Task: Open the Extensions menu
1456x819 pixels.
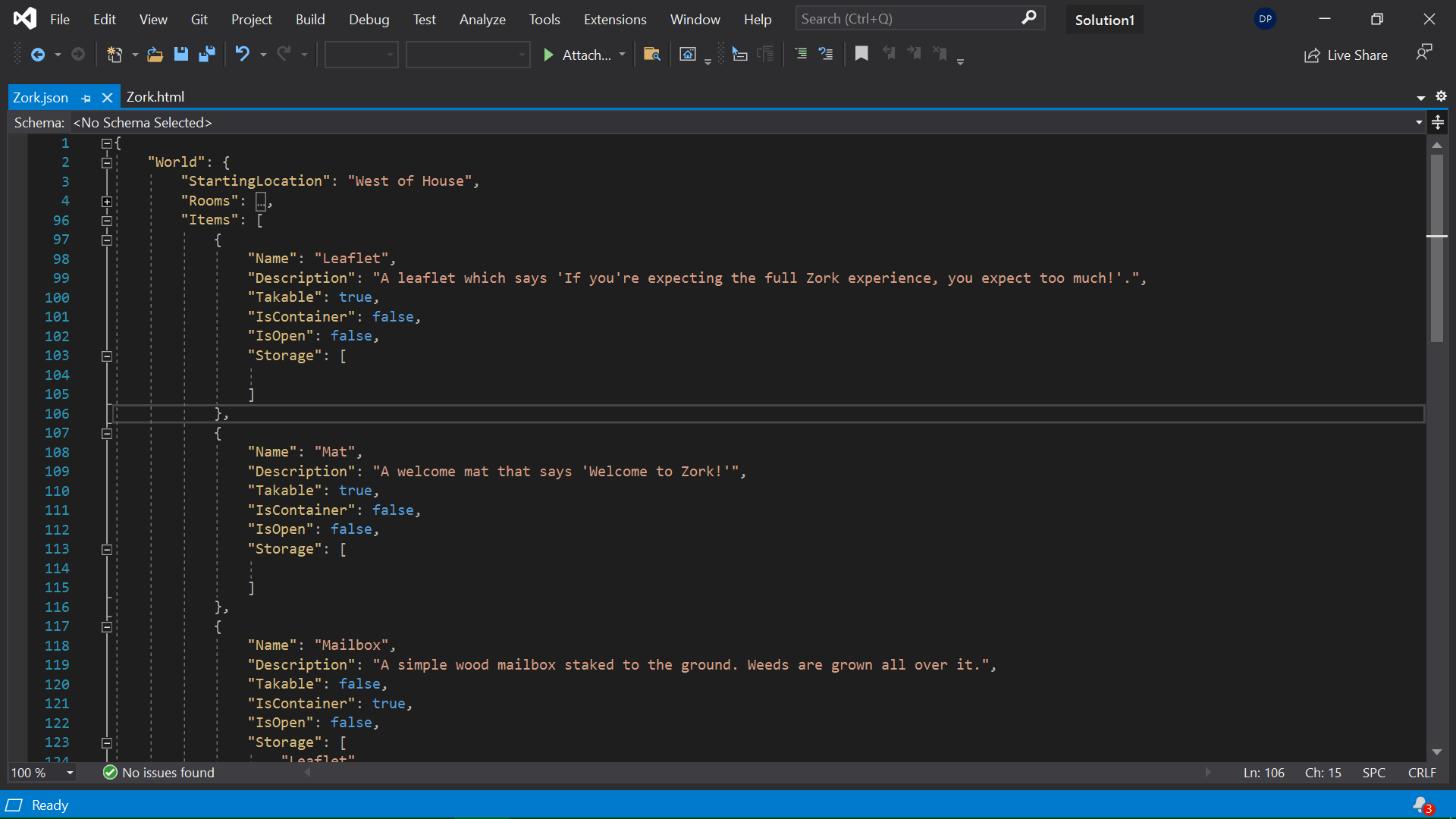Action: click(615, 20)
